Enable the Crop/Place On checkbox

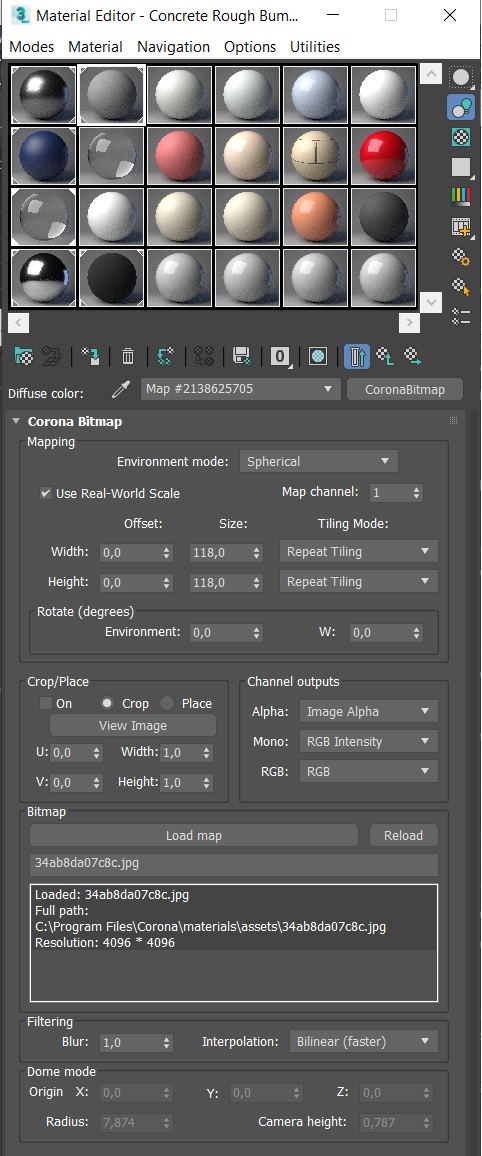[46, 703]
